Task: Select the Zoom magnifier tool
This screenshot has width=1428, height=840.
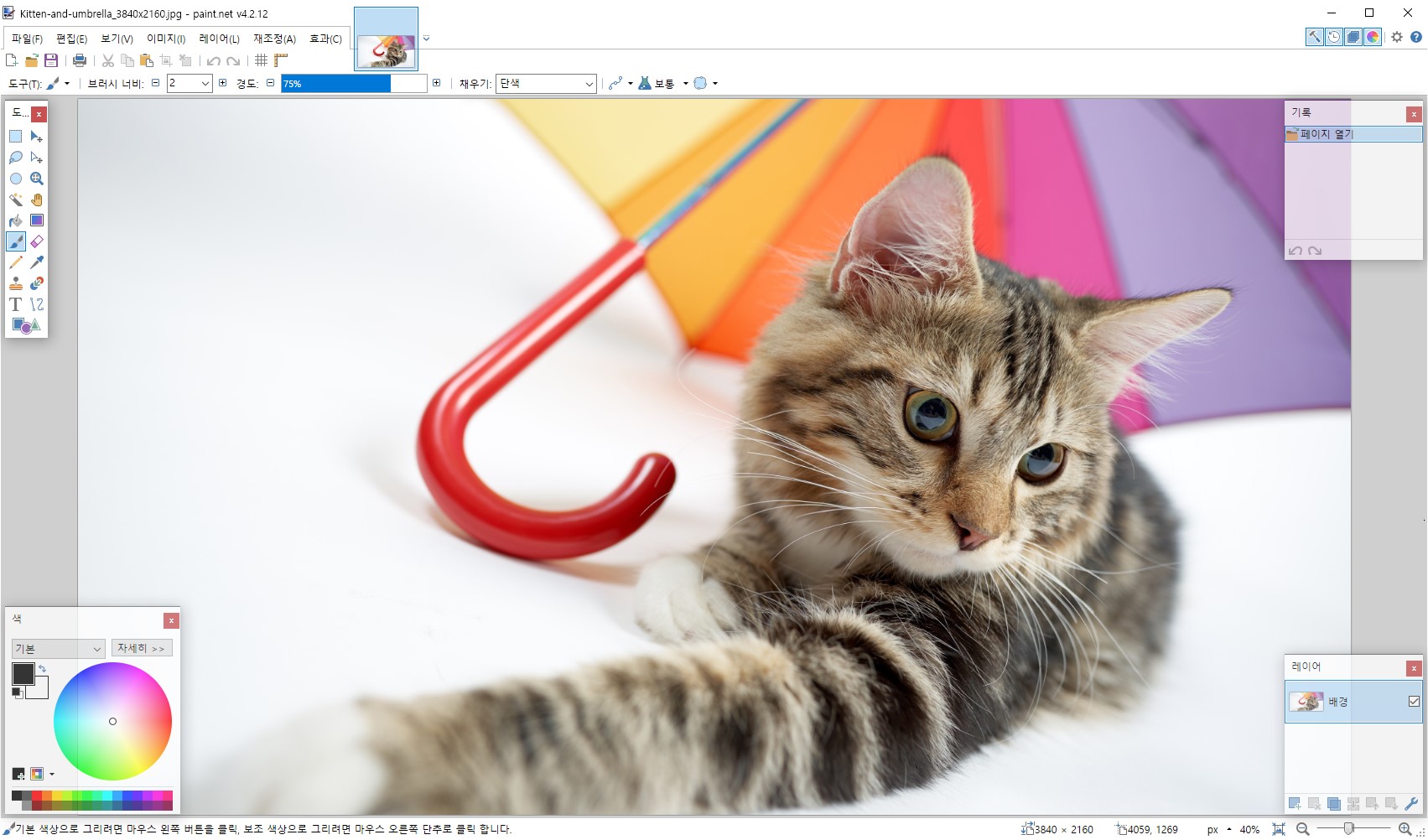Action: point(37,179)
